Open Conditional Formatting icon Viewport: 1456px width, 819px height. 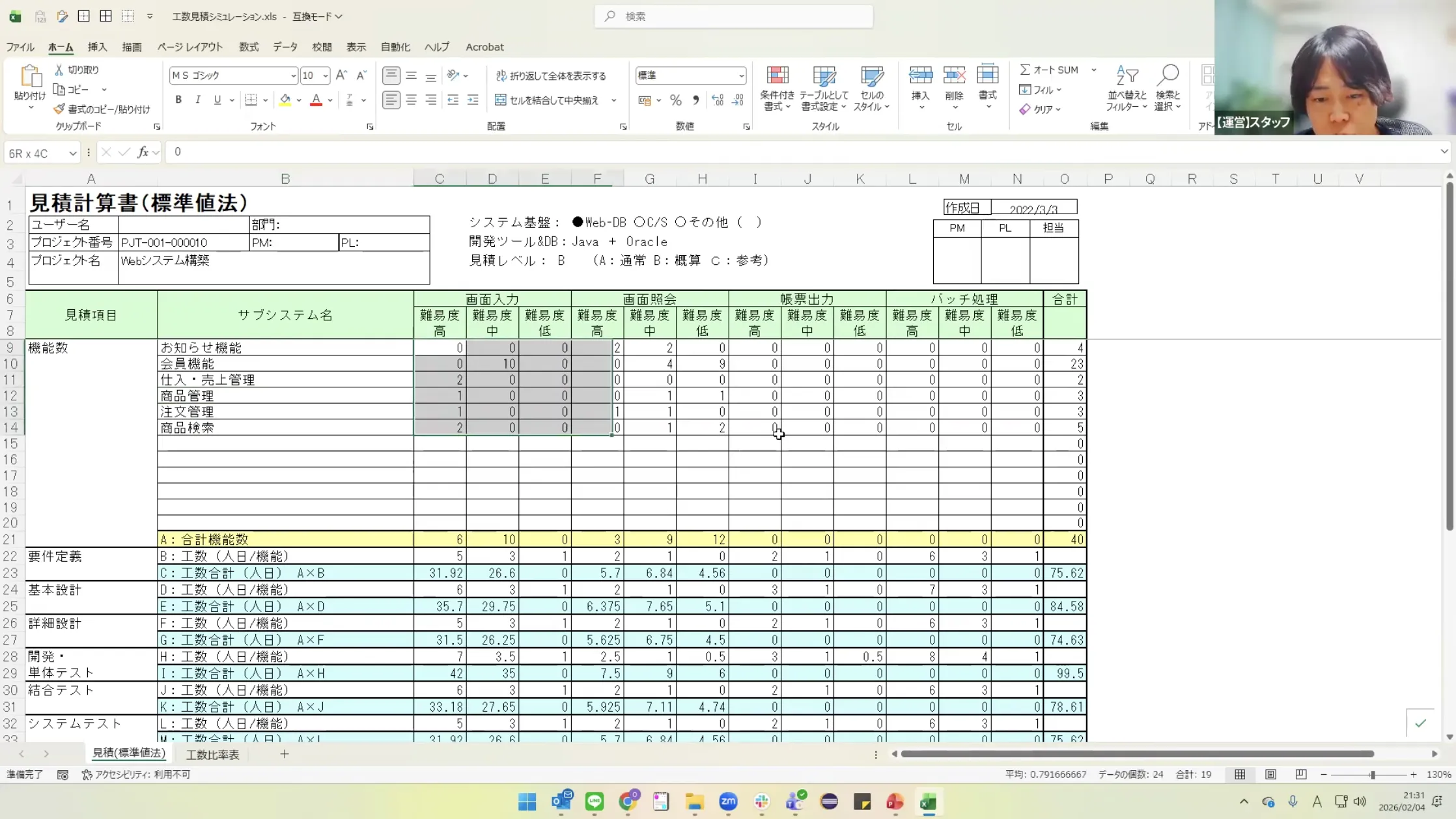point(777,76)
